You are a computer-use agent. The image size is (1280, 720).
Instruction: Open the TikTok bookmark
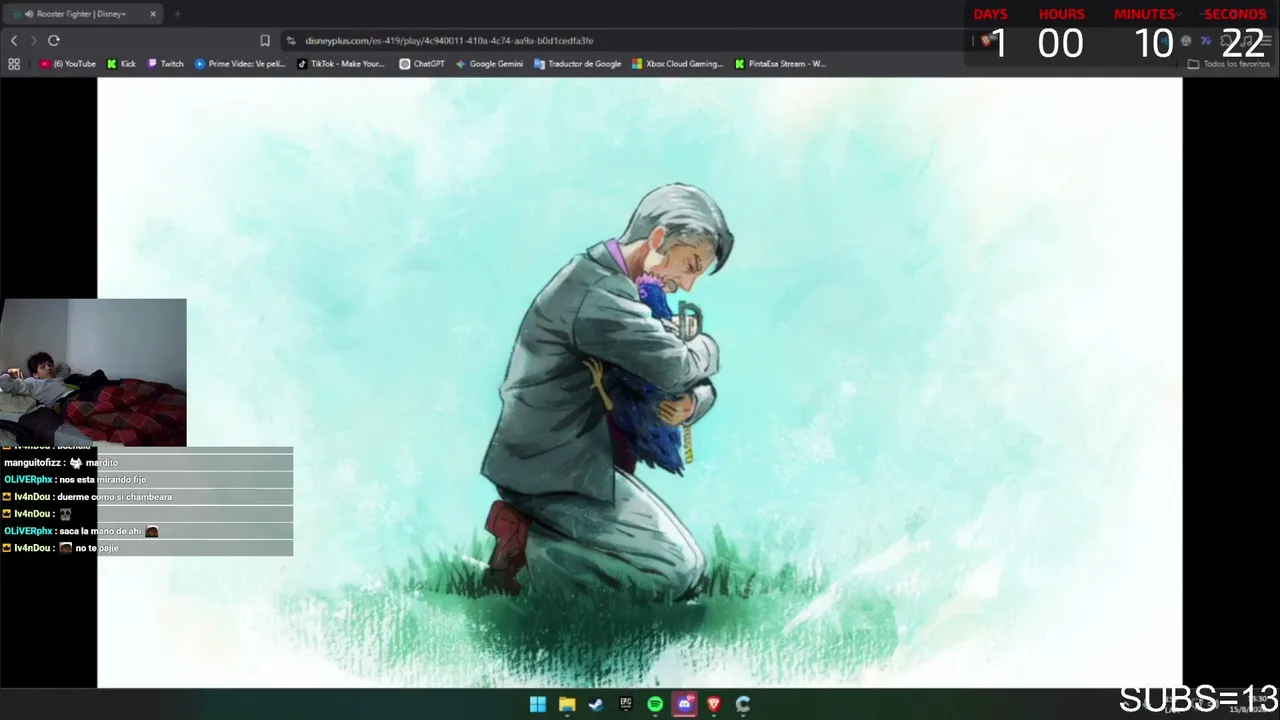tap(341, 64)
